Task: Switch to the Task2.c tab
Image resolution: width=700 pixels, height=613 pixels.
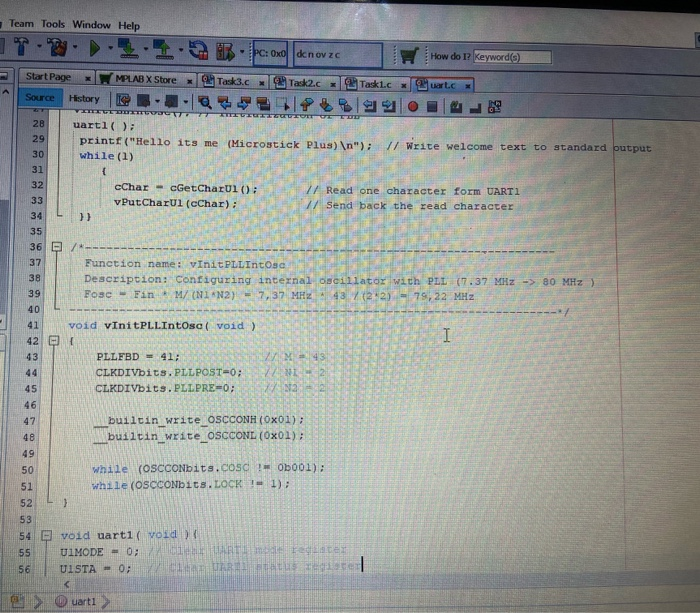Action: pos(304,83)
